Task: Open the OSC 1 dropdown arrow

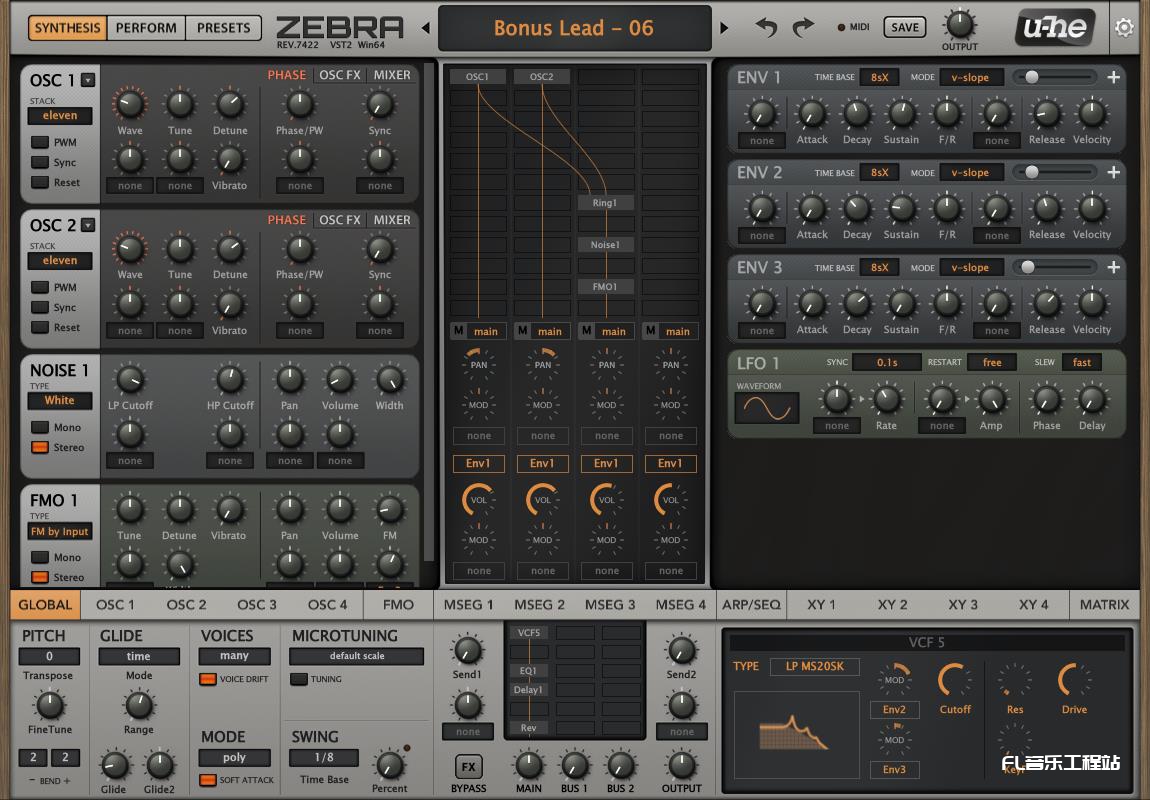Action: pyautogui.click(x=88, y=80)
